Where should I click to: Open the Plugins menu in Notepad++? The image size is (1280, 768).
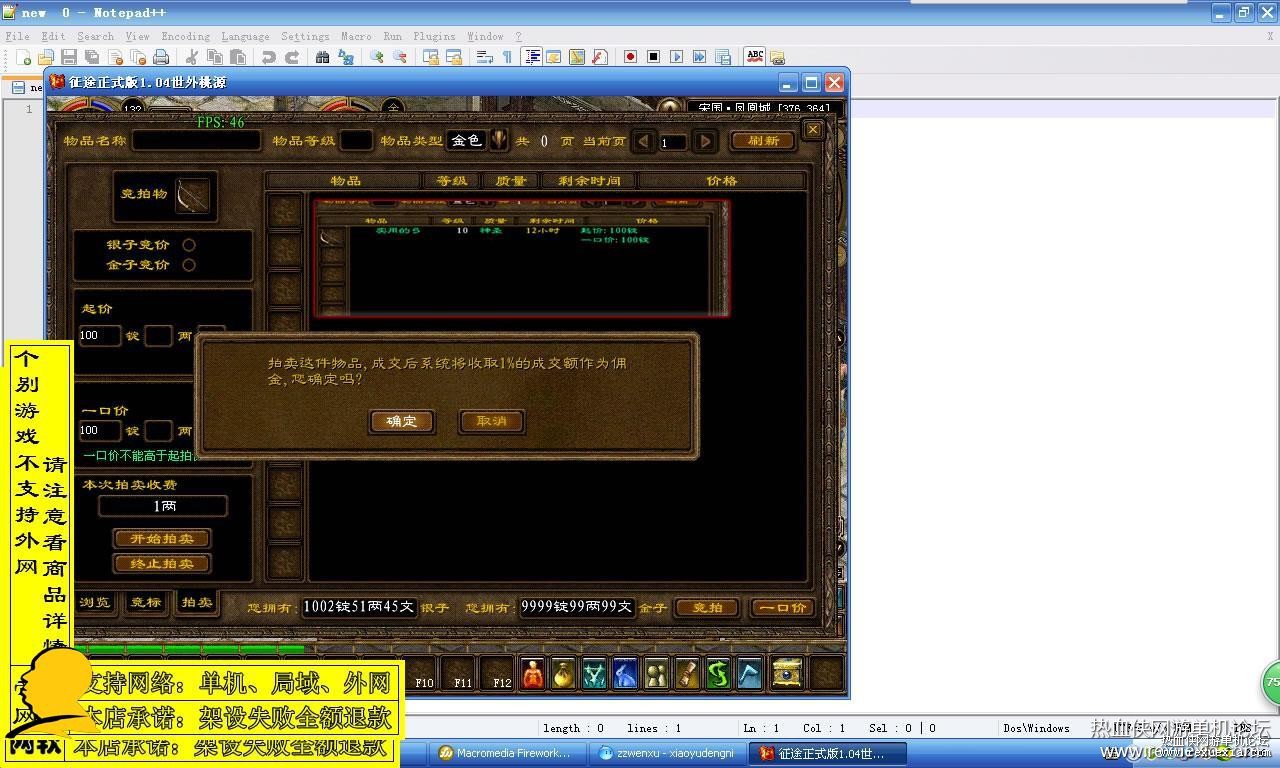click(434, 36)
